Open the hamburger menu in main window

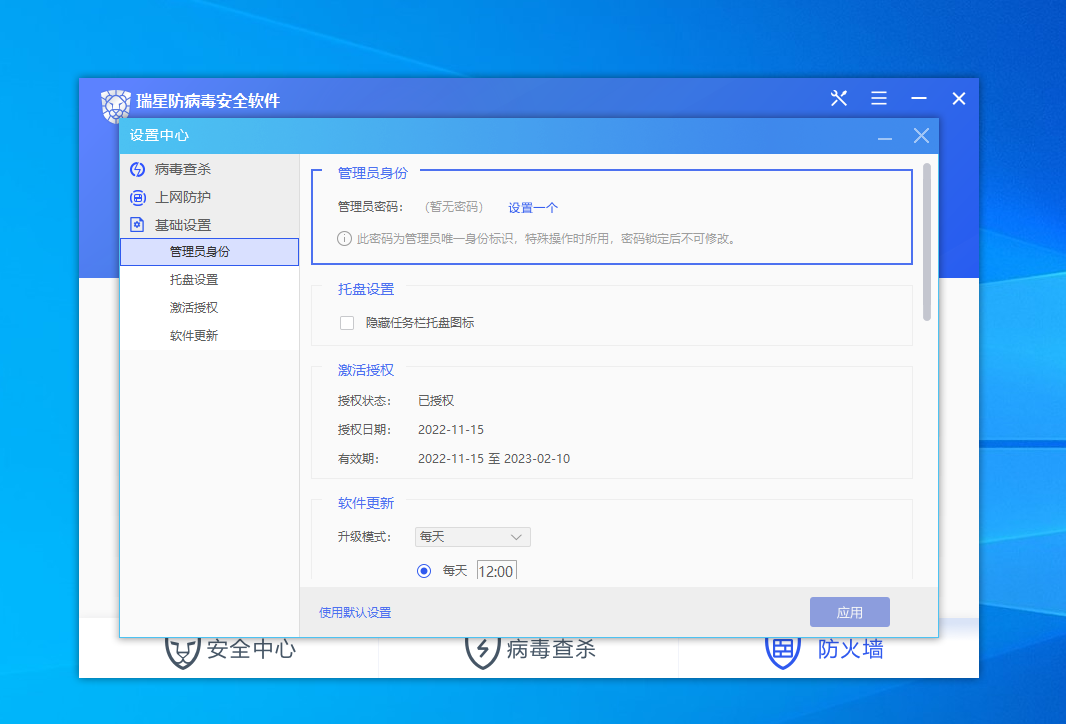879,99
